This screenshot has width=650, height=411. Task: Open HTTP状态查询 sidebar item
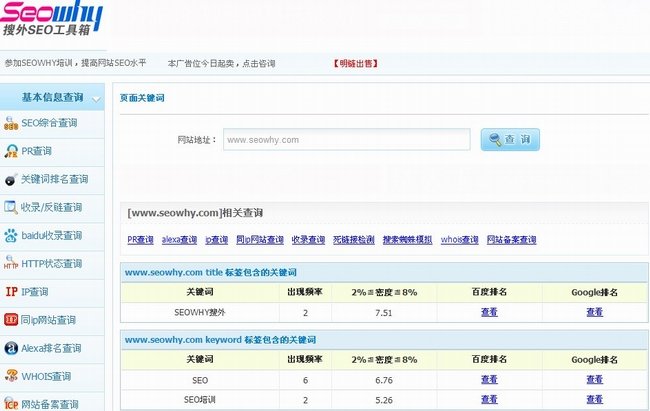click(52, 263)
